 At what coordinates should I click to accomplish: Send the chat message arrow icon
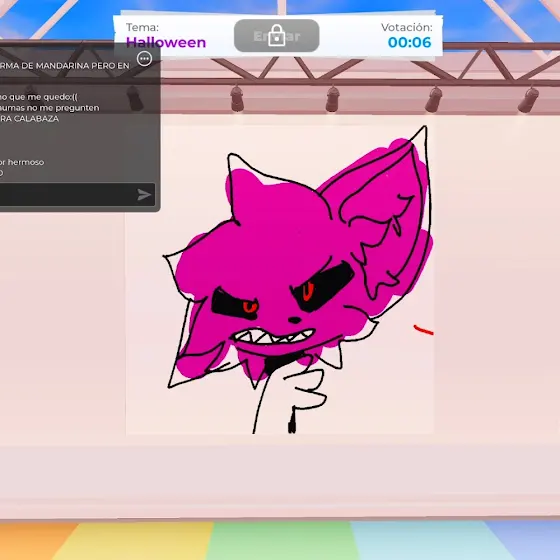144,195
